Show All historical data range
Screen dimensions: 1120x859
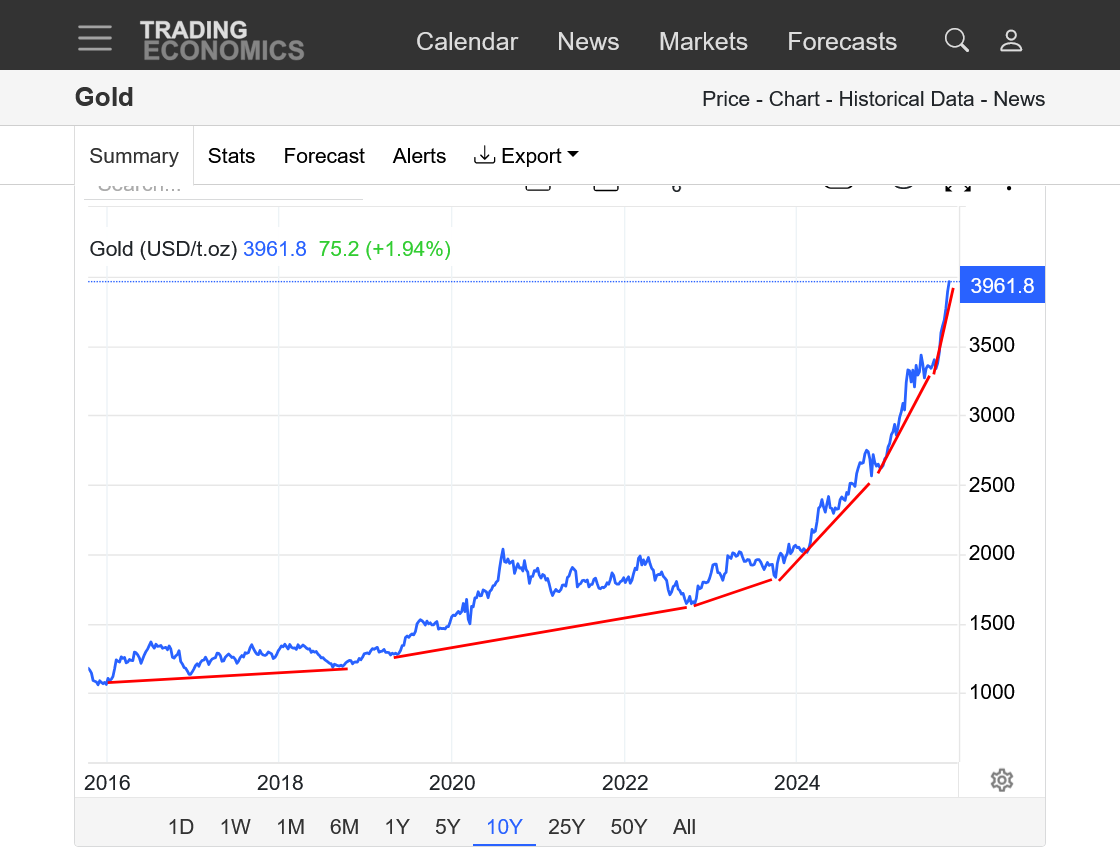pyautogui.click(x=684, y=827)
